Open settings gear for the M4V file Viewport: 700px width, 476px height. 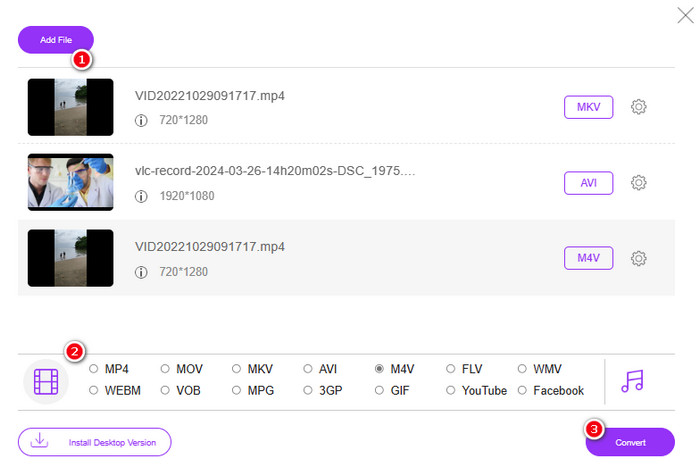[639, 258]
